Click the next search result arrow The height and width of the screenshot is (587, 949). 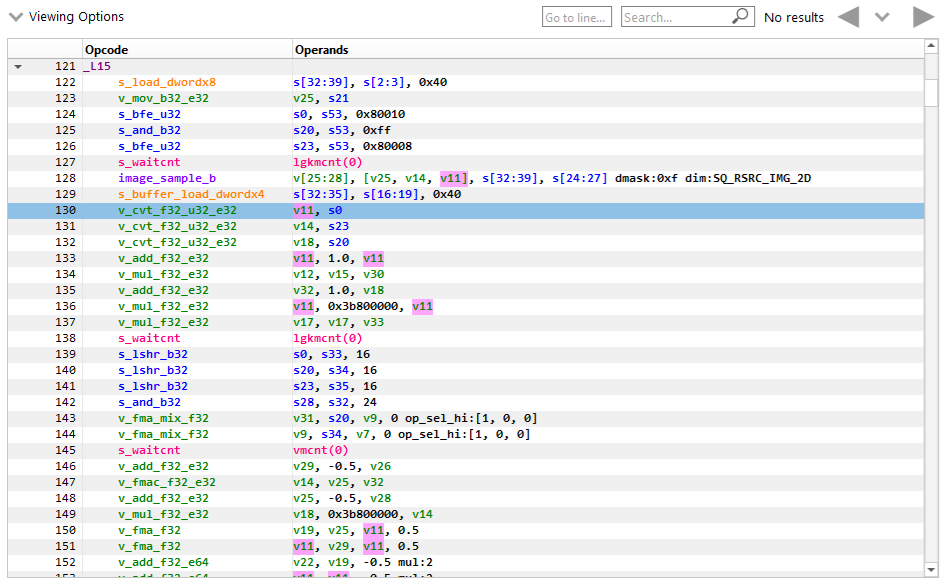[x=922, y=17]
